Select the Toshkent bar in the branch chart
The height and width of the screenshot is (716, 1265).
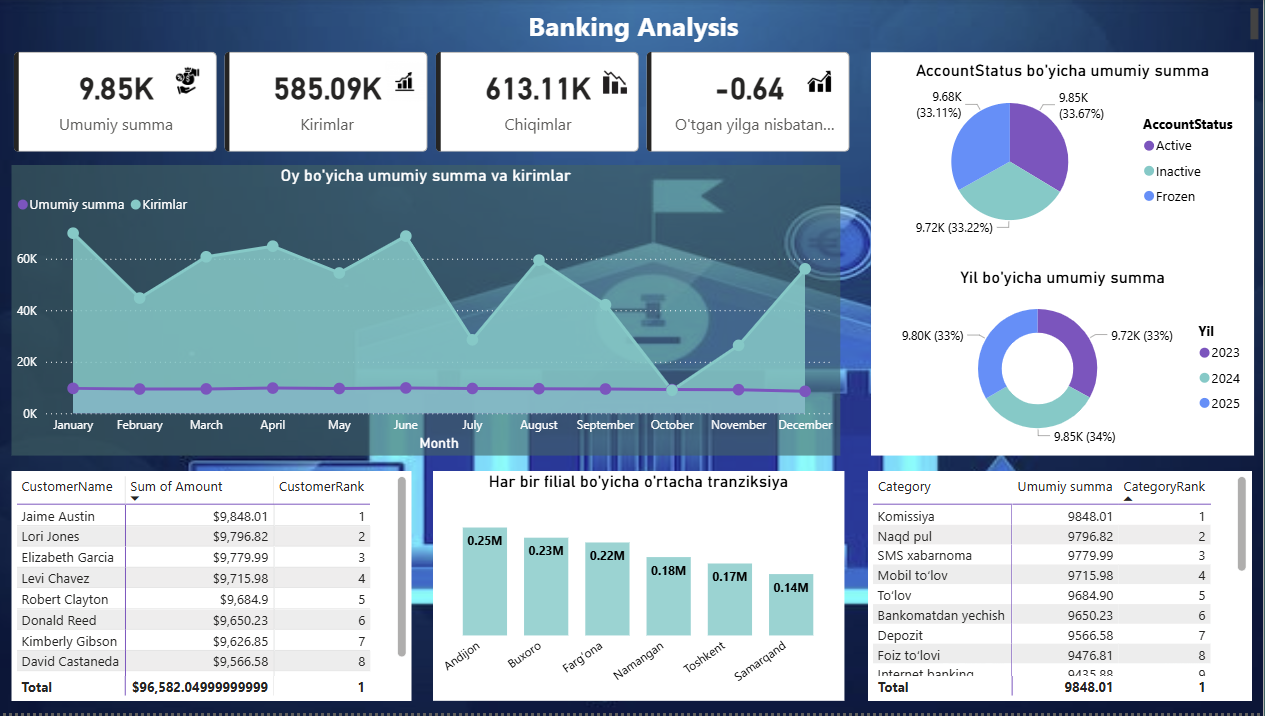point(730,600)
